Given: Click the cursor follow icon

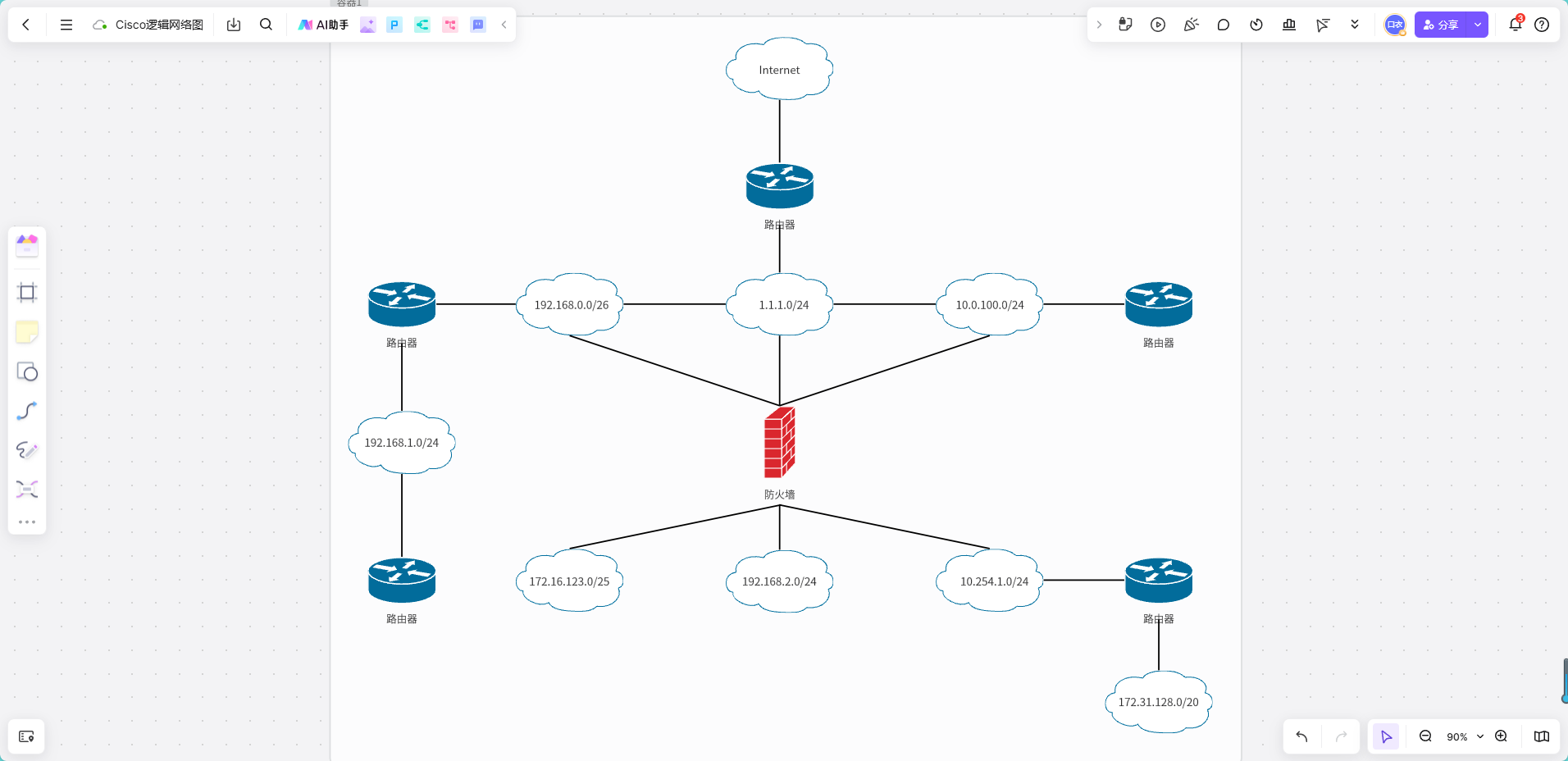Looking at the screenshot, I should click(x=1322, y=25).
